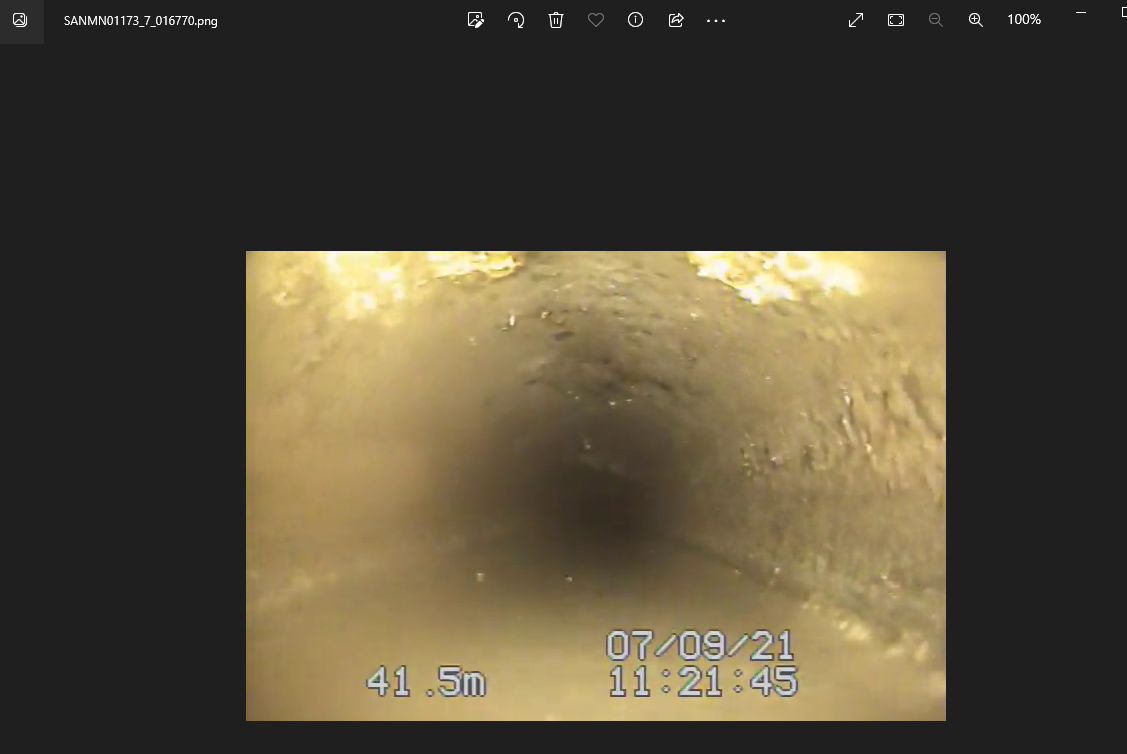Click the 100% zoom level
Viewport: 1127px width, 754px height.
tap(1024, 19)
